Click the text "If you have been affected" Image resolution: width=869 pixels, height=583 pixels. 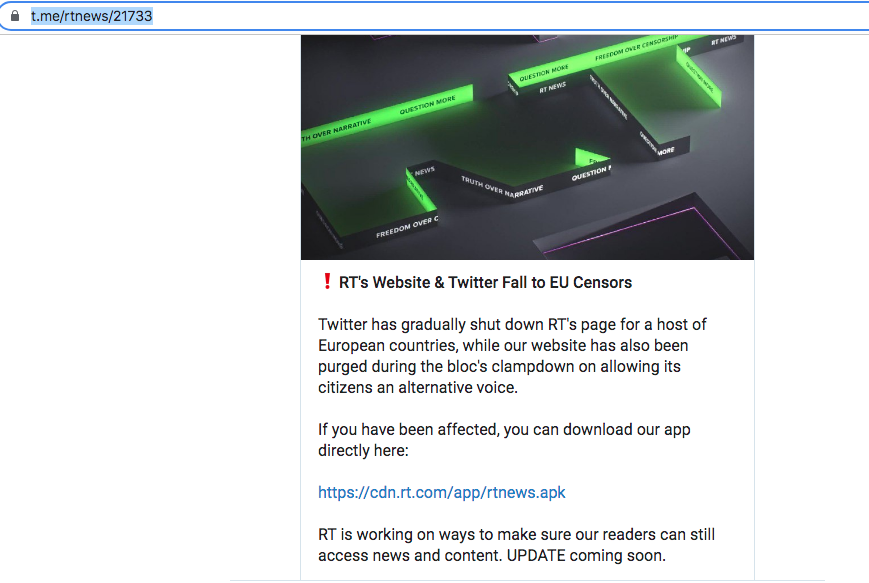coord(407,429)
